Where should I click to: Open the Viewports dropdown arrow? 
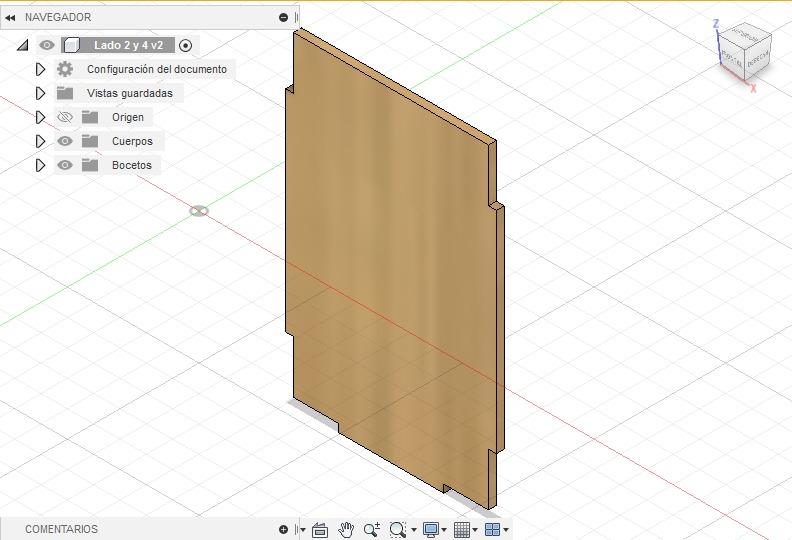point(506,530)
